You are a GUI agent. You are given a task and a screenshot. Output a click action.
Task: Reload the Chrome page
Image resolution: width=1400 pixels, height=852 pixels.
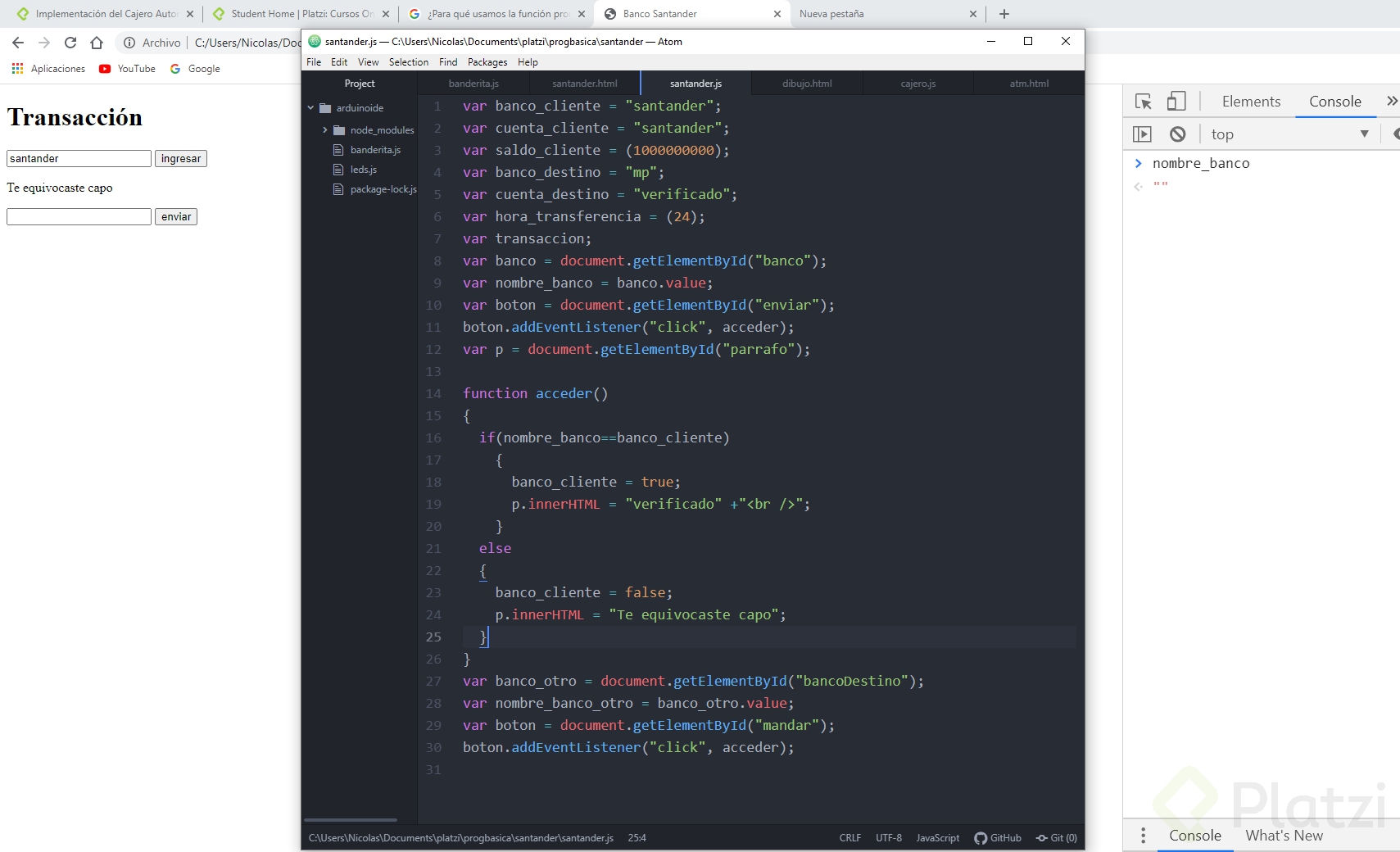point(70,43)
